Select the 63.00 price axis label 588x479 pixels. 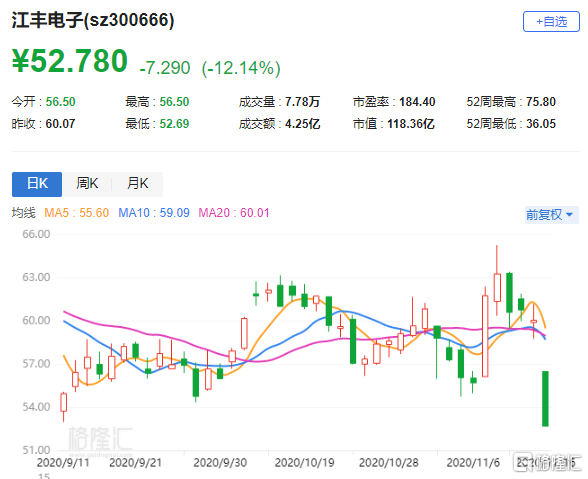36,277
